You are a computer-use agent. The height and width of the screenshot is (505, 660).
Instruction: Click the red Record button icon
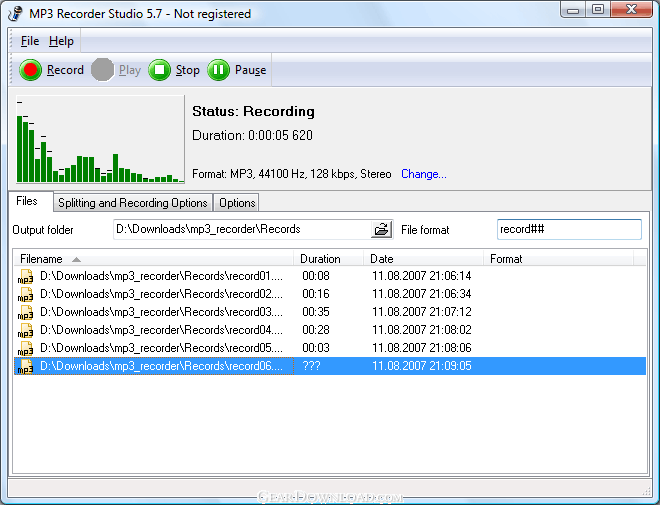point(30,70)
